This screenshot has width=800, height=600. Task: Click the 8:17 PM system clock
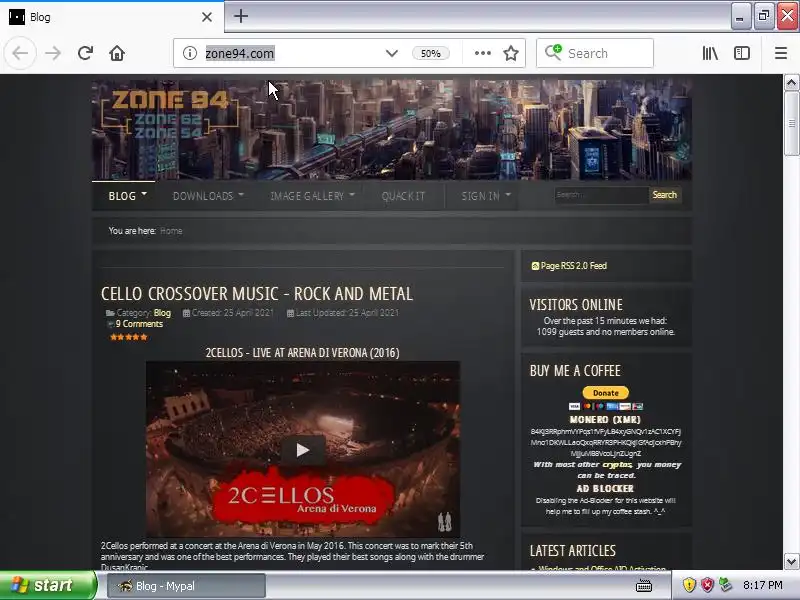point(762,585)
